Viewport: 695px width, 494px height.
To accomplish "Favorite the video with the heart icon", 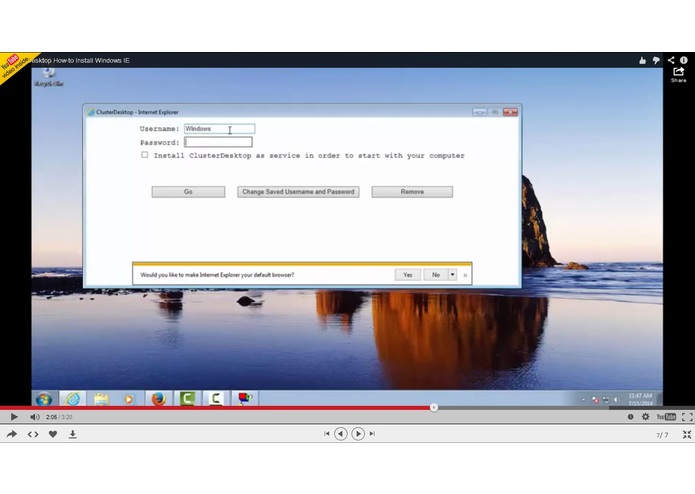I will [x=53, y=434].
